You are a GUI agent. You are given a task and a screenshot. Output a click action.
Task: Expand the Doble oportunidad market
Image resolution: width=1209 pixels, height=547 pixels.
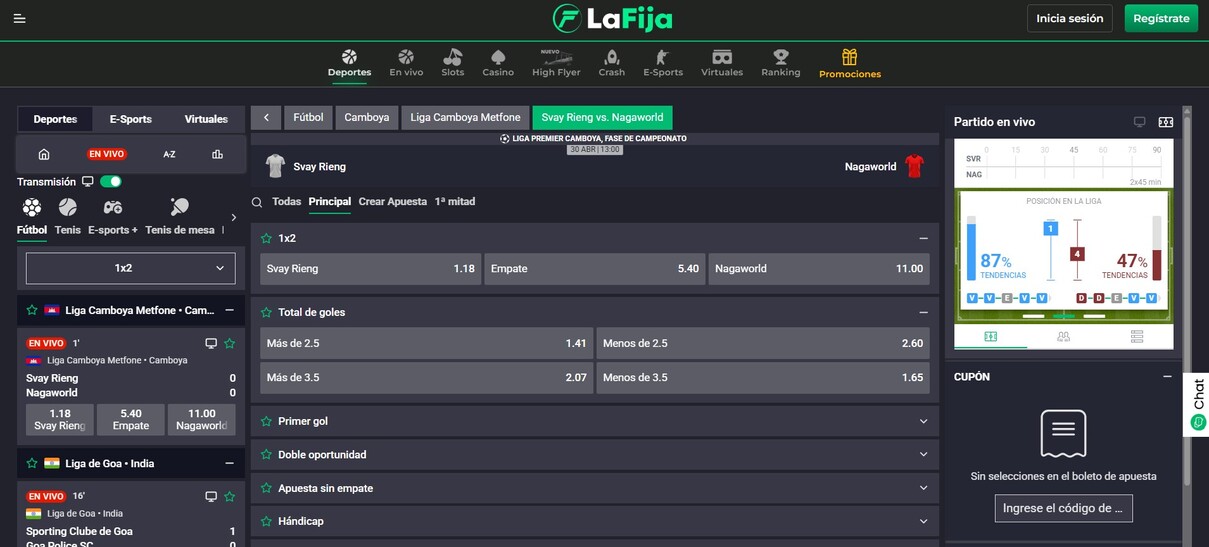coord(923,454)
